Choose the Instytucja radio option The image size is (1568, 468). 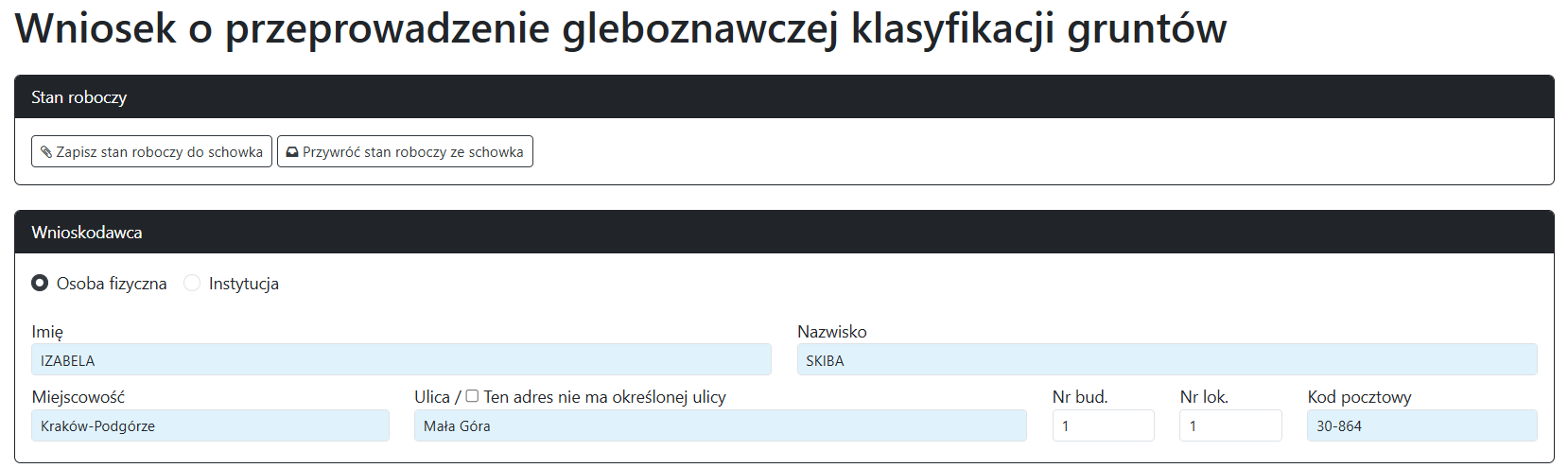click(x=192, y=283)
